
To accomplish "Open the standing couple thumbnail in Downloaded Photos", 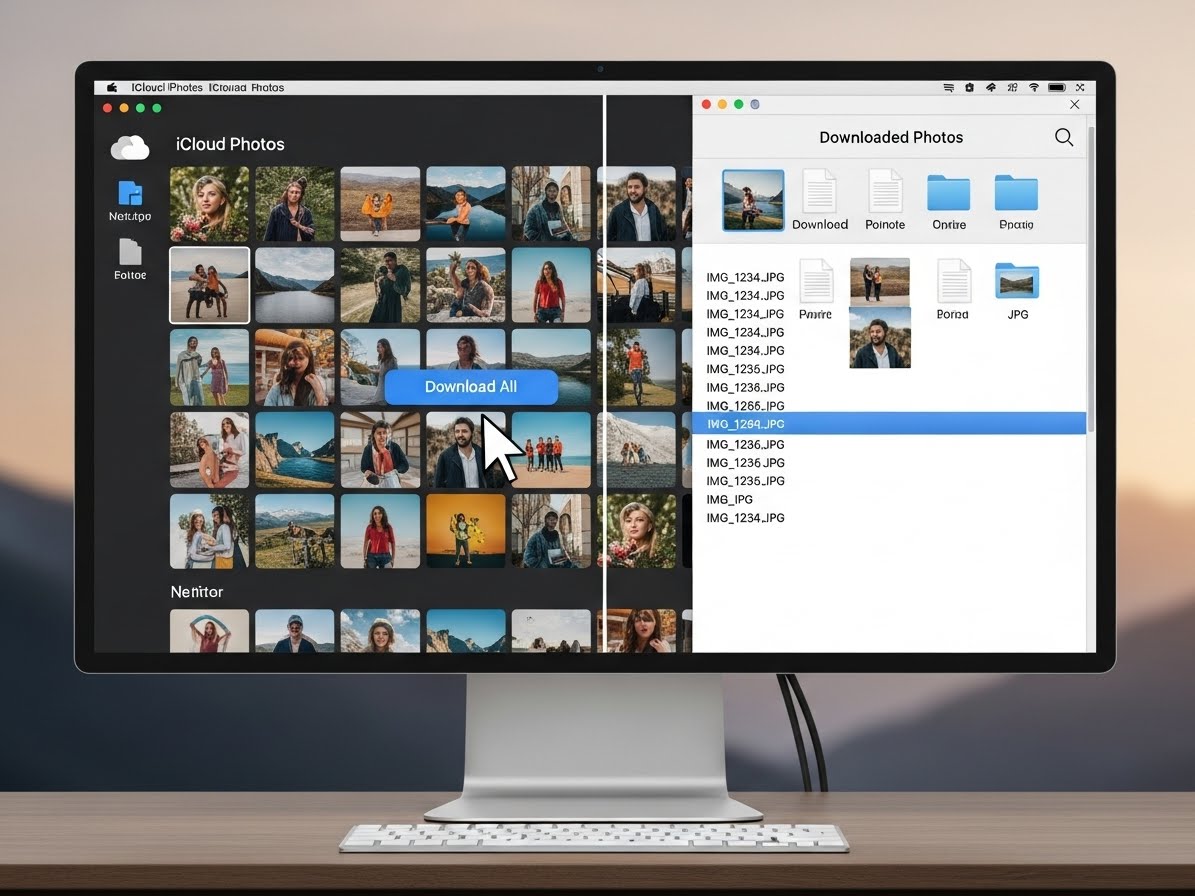I will [x=879, y=281].
